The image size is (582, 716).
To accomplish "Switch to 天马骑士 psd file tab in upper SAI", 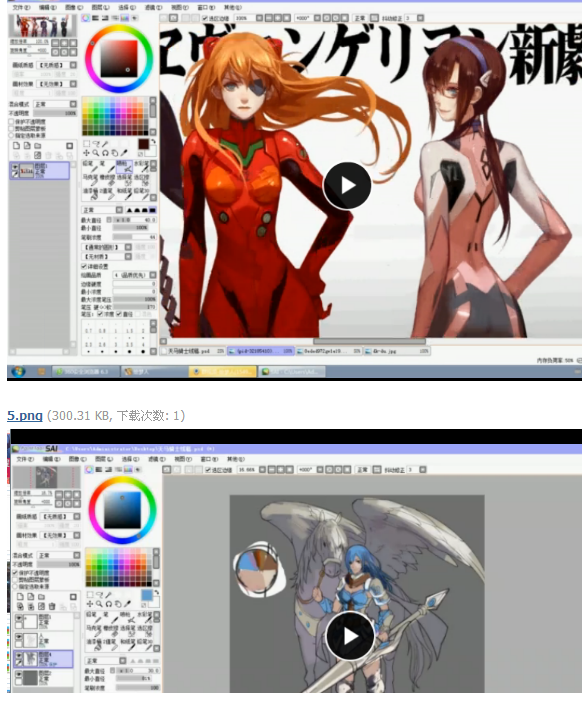I will pyautogui.click(x=194, y=351).
